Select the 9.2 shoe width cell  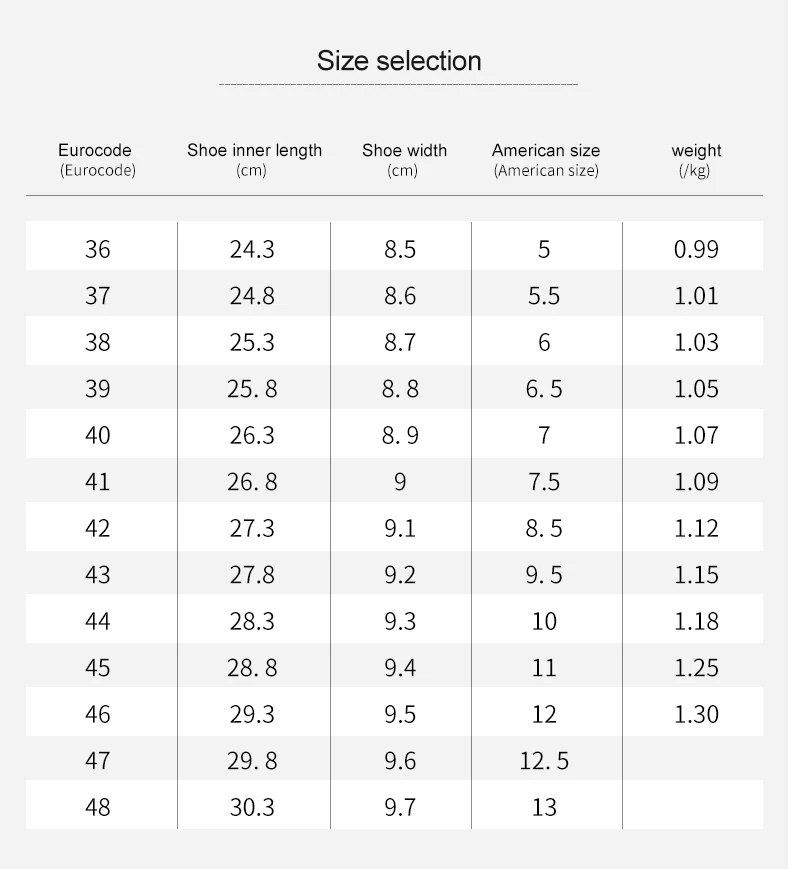[400, 575]
